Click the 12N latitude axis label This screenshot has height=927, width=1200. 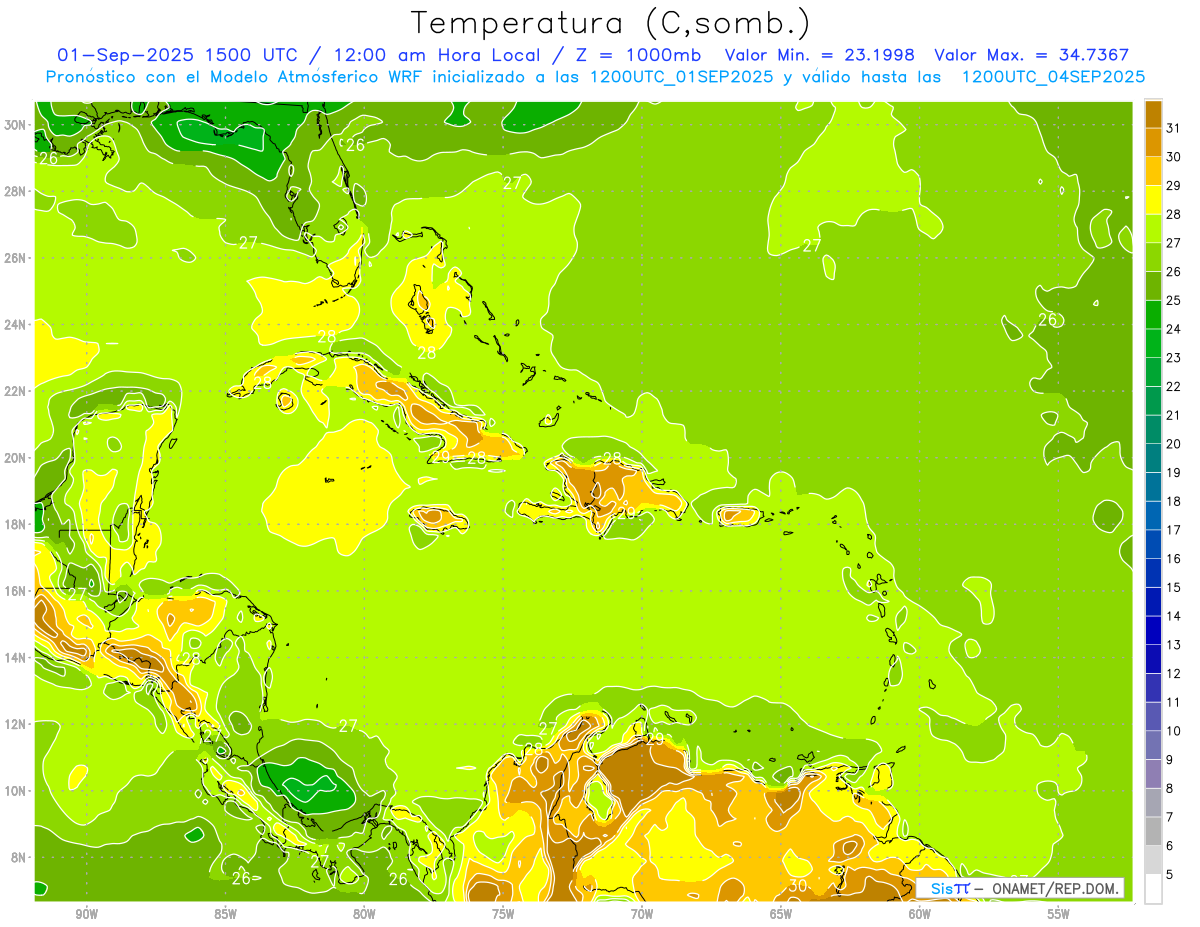(x=15, y=724)
